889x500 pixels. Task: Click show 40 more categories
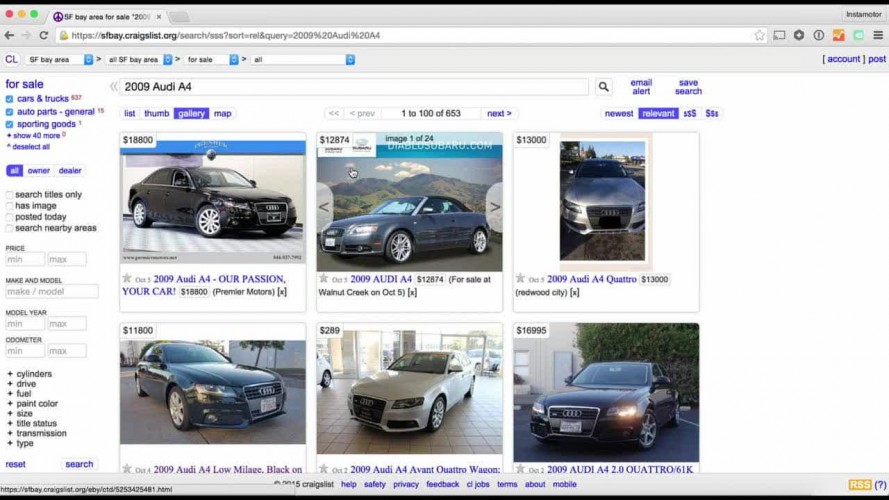(35, 136)
